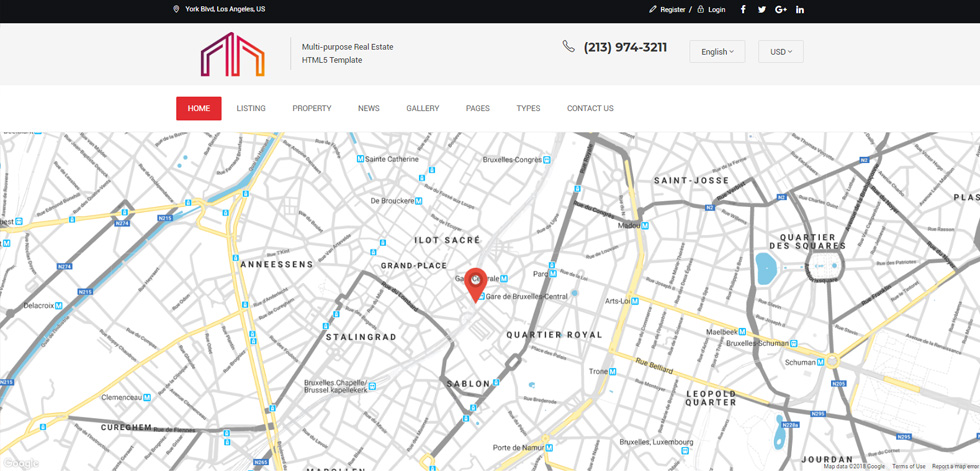The image size is (980, 471).
Task: Click the location pin icon by York Blvd
Action: [x=176, y=9]
